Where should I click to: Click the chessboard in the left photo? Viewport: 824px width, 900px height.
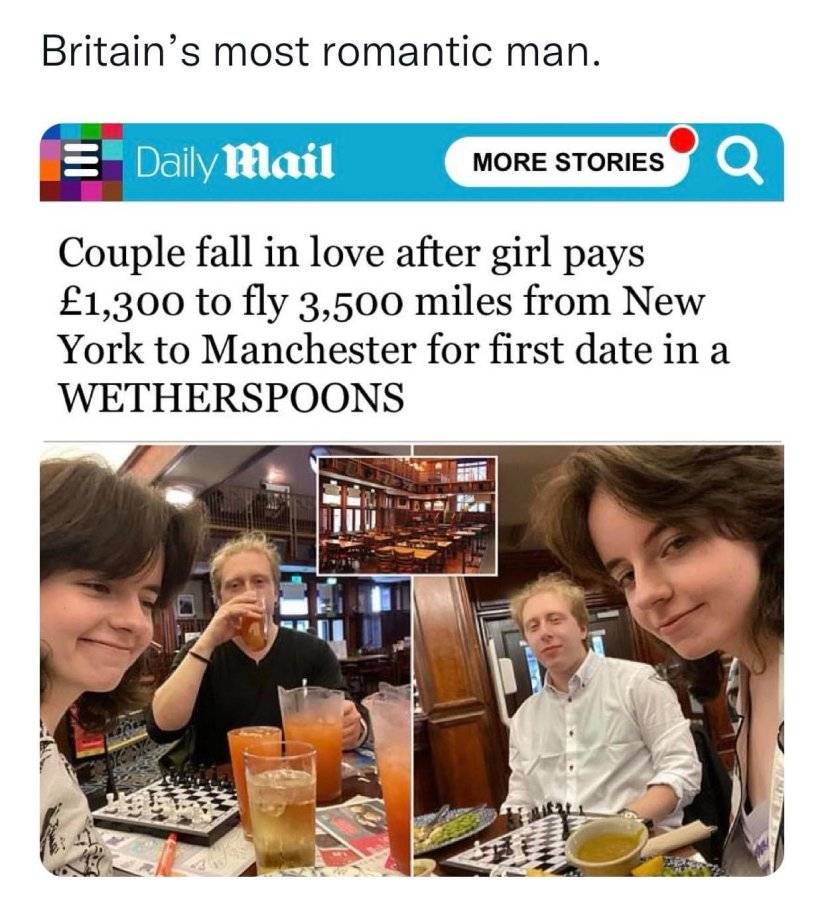point(166,809)
